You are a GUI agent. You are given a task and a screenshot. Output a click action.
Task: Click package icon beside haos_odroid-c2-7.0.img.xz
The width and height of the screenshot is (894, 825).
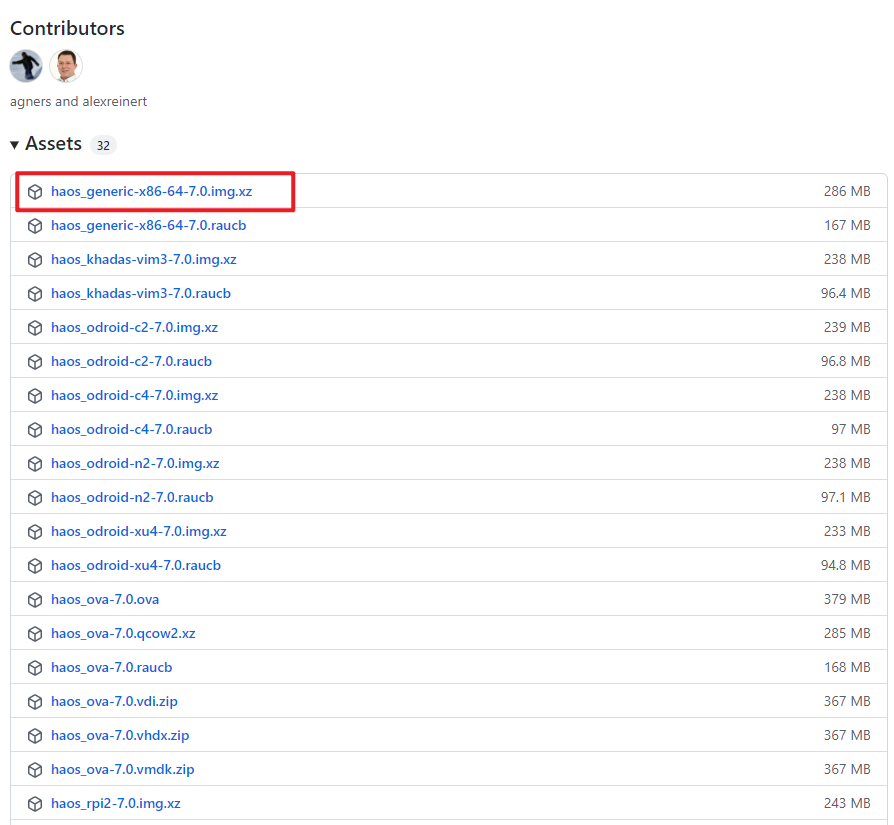[x=35, y=328]
